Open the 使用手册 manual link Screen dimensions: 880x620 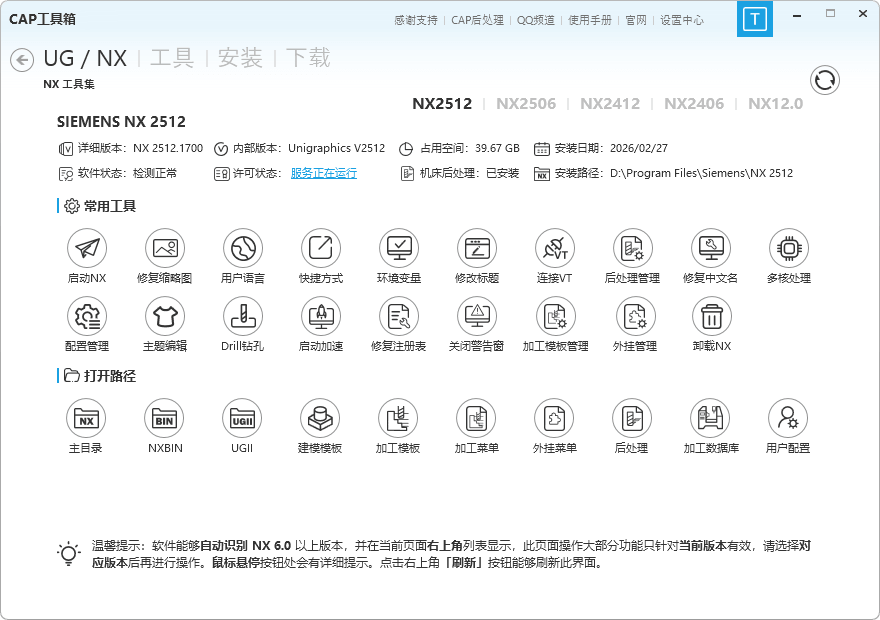[x=590, y=20]
